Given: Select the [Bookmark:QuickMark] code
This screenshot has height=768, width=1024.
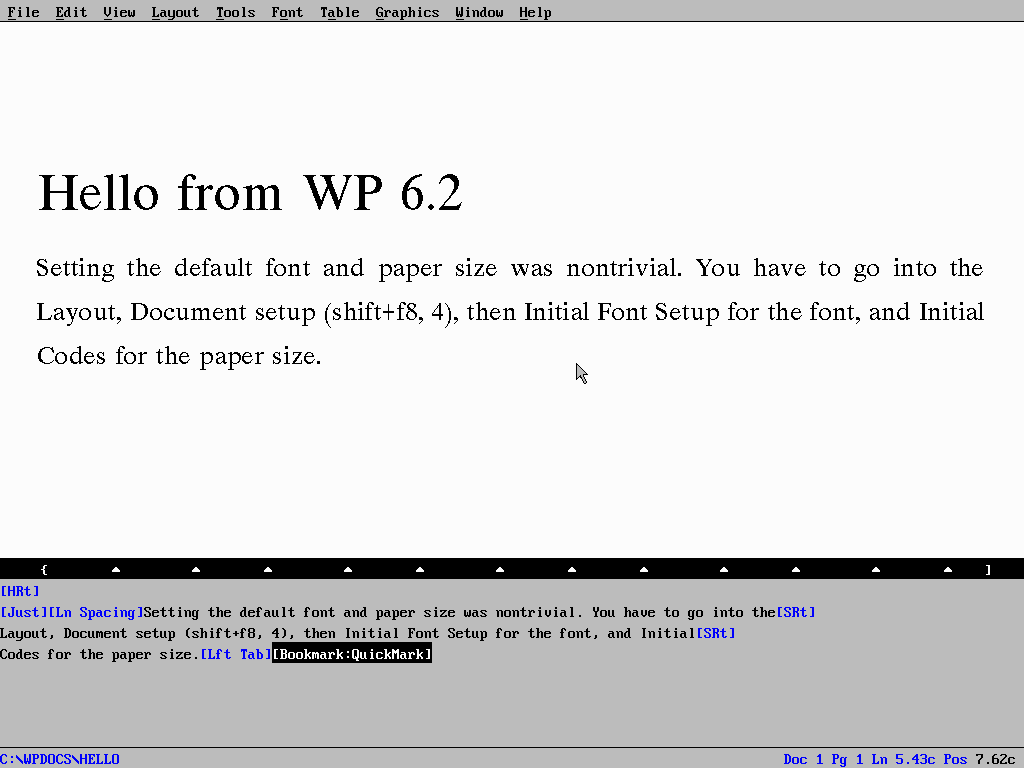Looking at the screenshot, I should pos(351,654).
